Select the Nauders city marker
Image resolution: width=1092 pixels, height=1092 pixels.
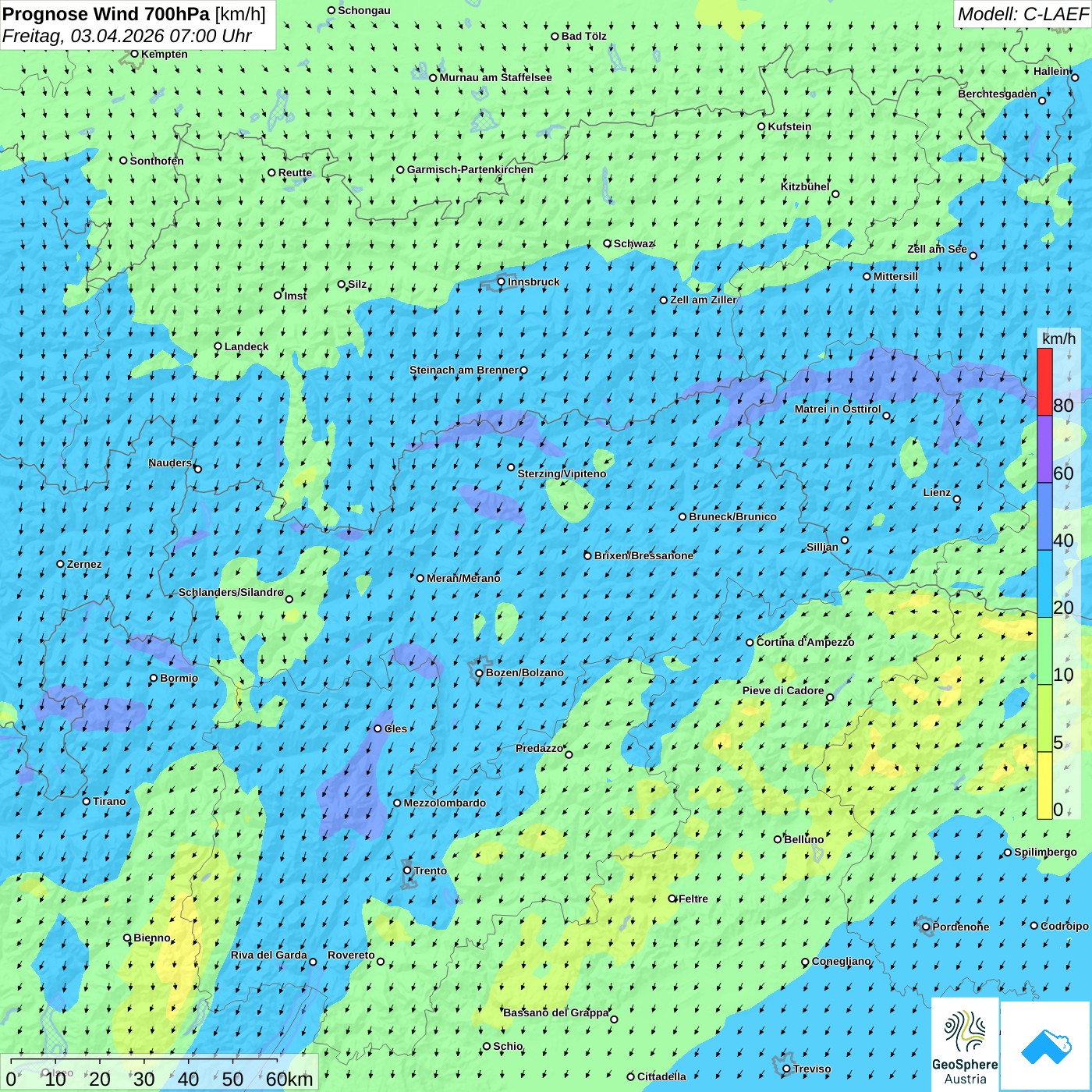pyautogui.click(x=198, y=469)
